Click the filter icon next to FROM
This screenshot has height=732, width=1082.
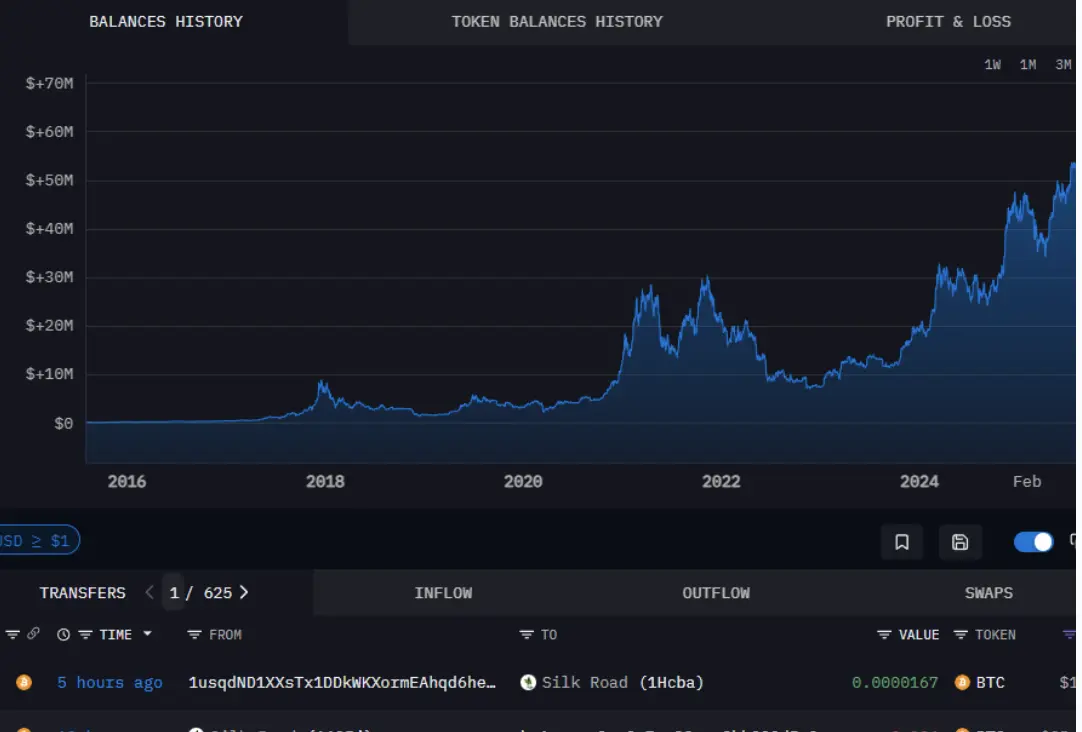click(x=195, y=634)
